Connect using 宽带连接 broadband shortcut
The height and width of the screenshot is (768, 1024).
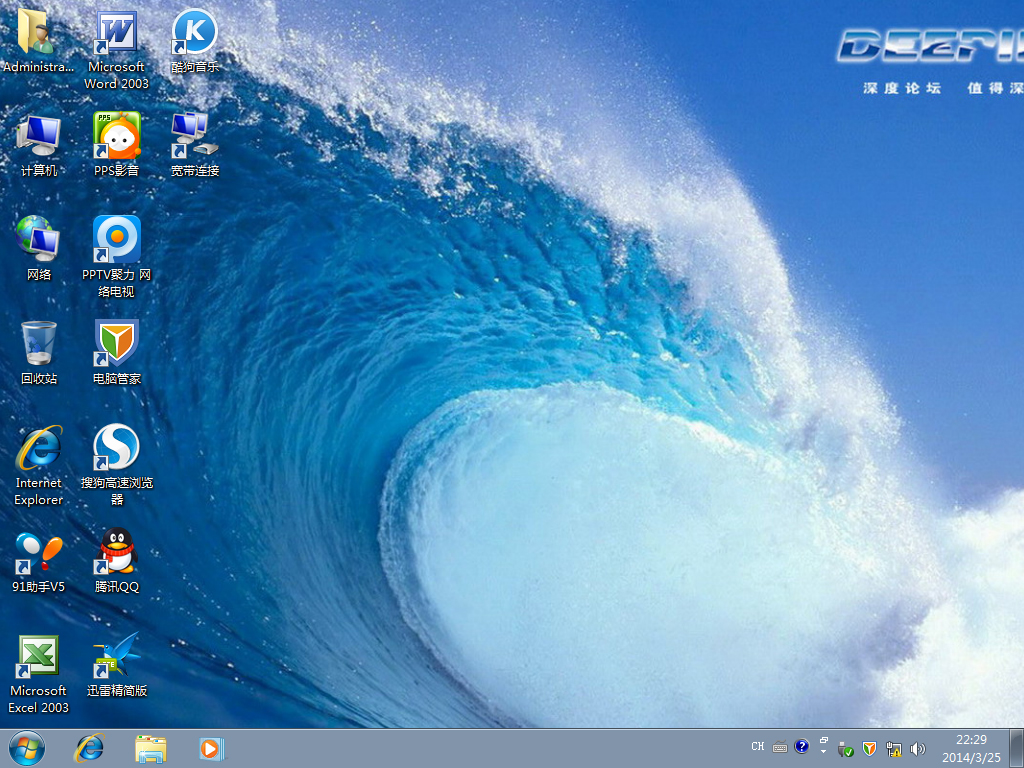click(193, 135)
